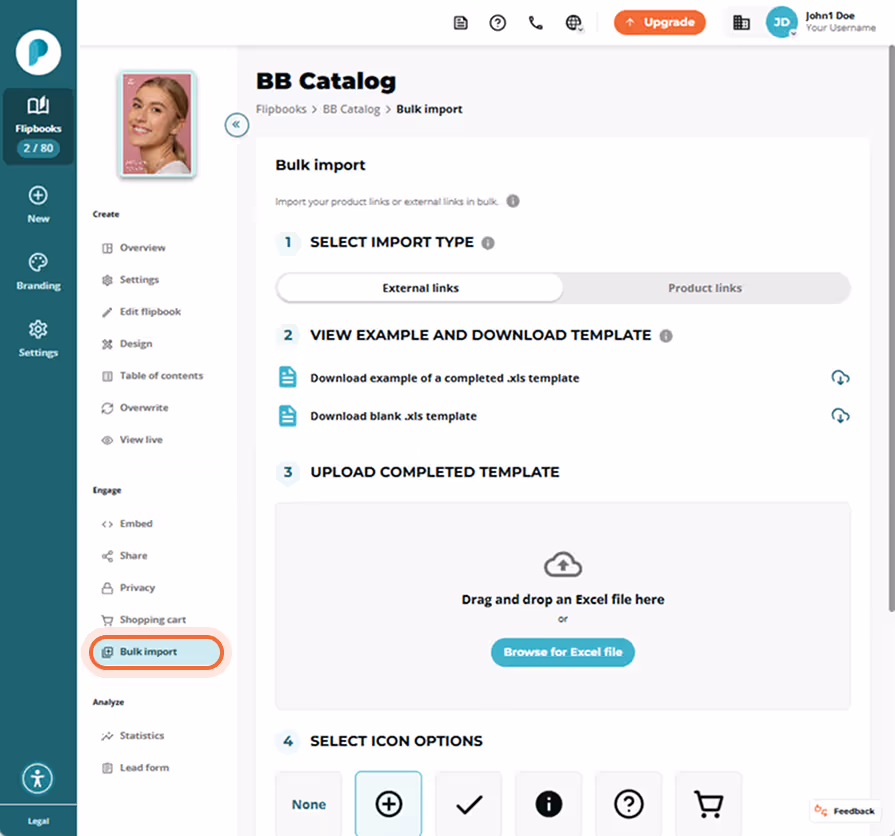Click the upload cloud icon in drop zone

click(x=563, y=564)
